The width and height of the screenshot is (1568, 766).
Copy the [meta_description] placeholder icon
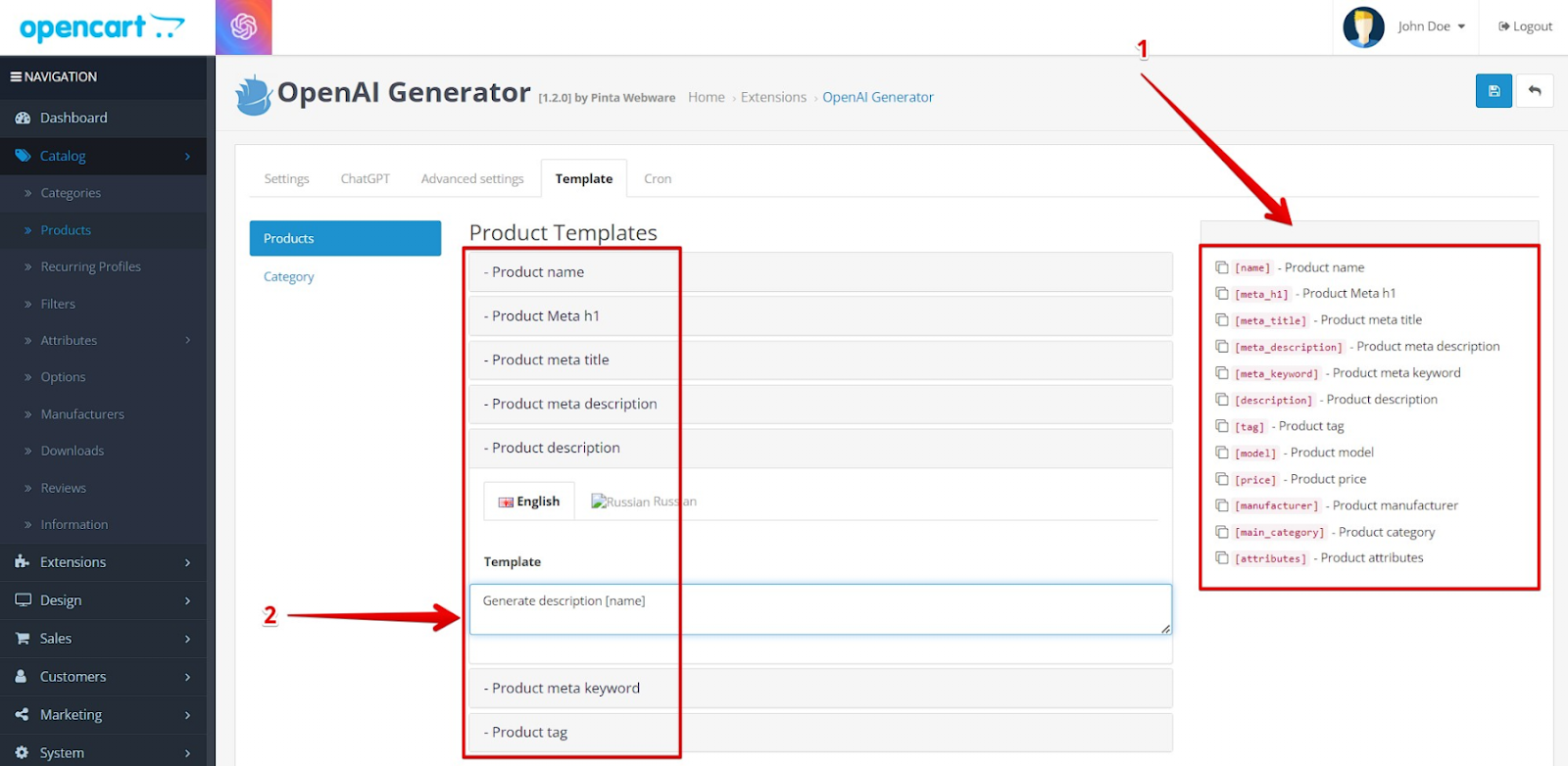pyautogui.click(x=1221, y=346)
